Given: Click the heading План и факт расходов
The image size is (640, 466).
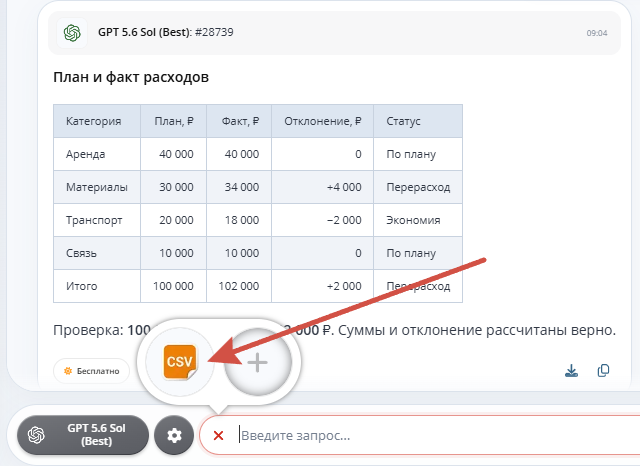Looking at the screenshot, I should [x=131, y=77].
